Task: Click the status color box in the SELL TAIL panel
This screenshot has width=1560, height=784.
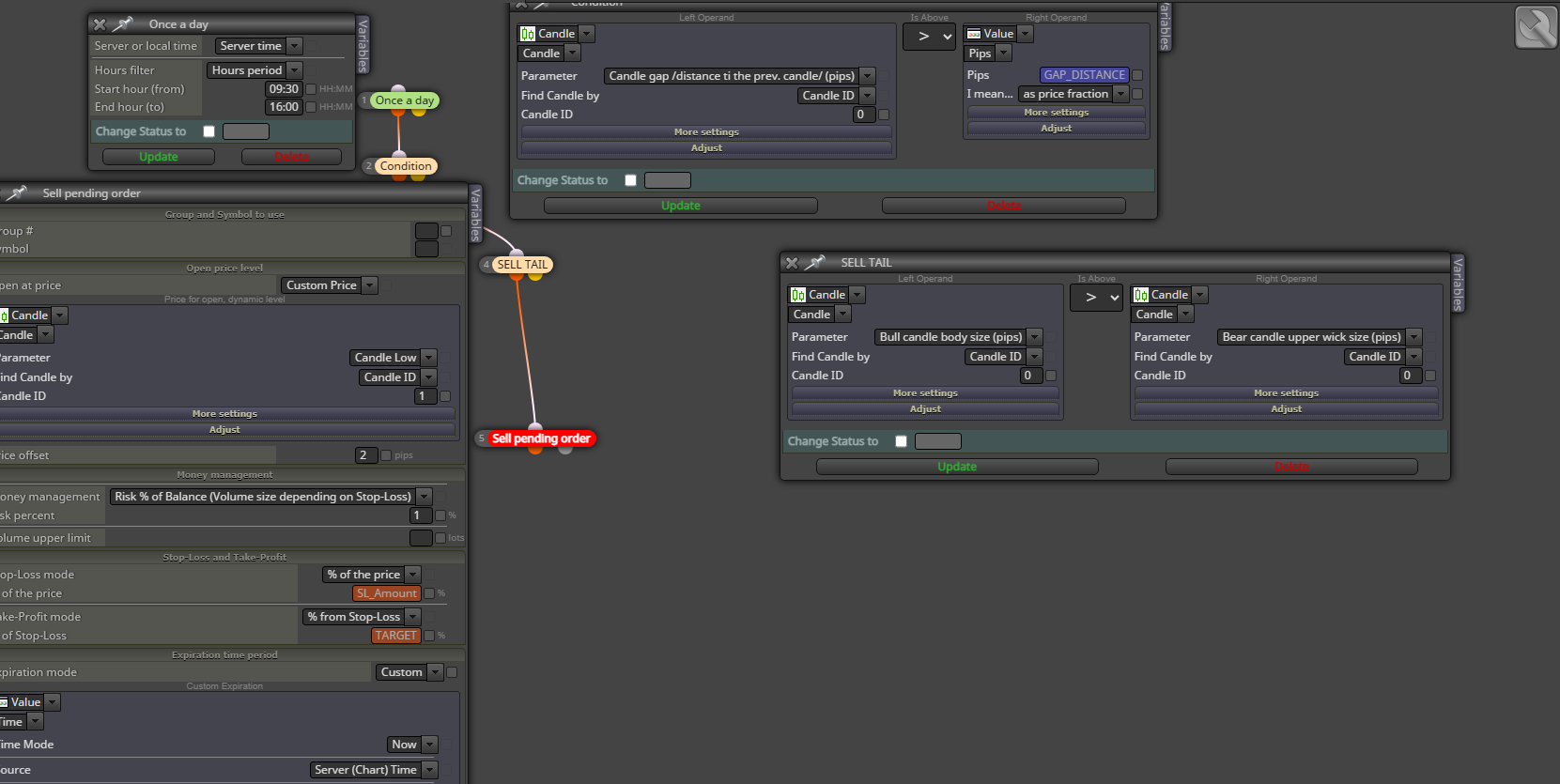Action: [x=938, y=441]
